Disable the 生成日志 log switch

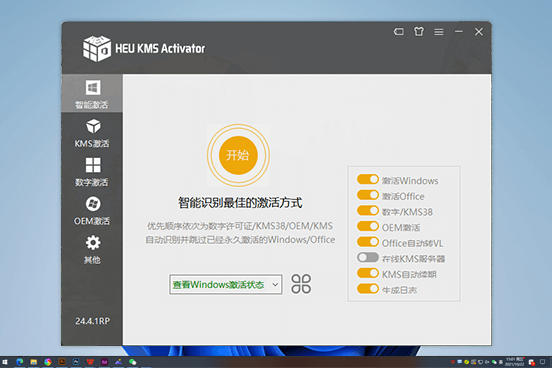point(368,288)
